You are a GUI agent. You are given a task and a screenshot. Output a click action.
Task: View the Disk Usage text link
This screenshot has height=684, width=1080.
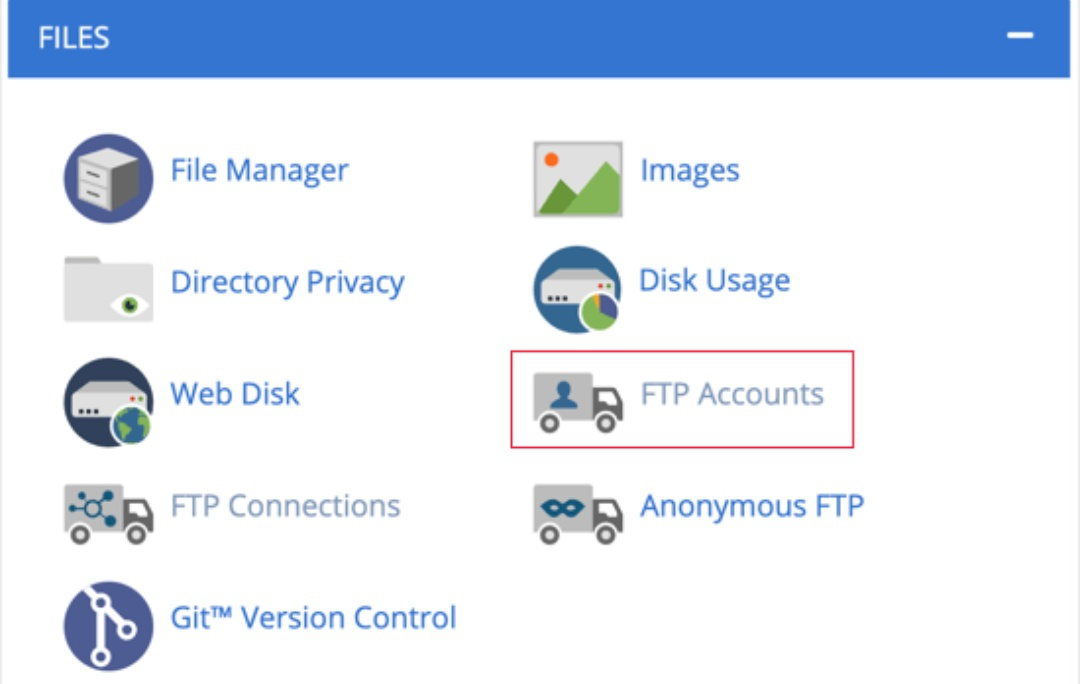click(x=714, y=280)
